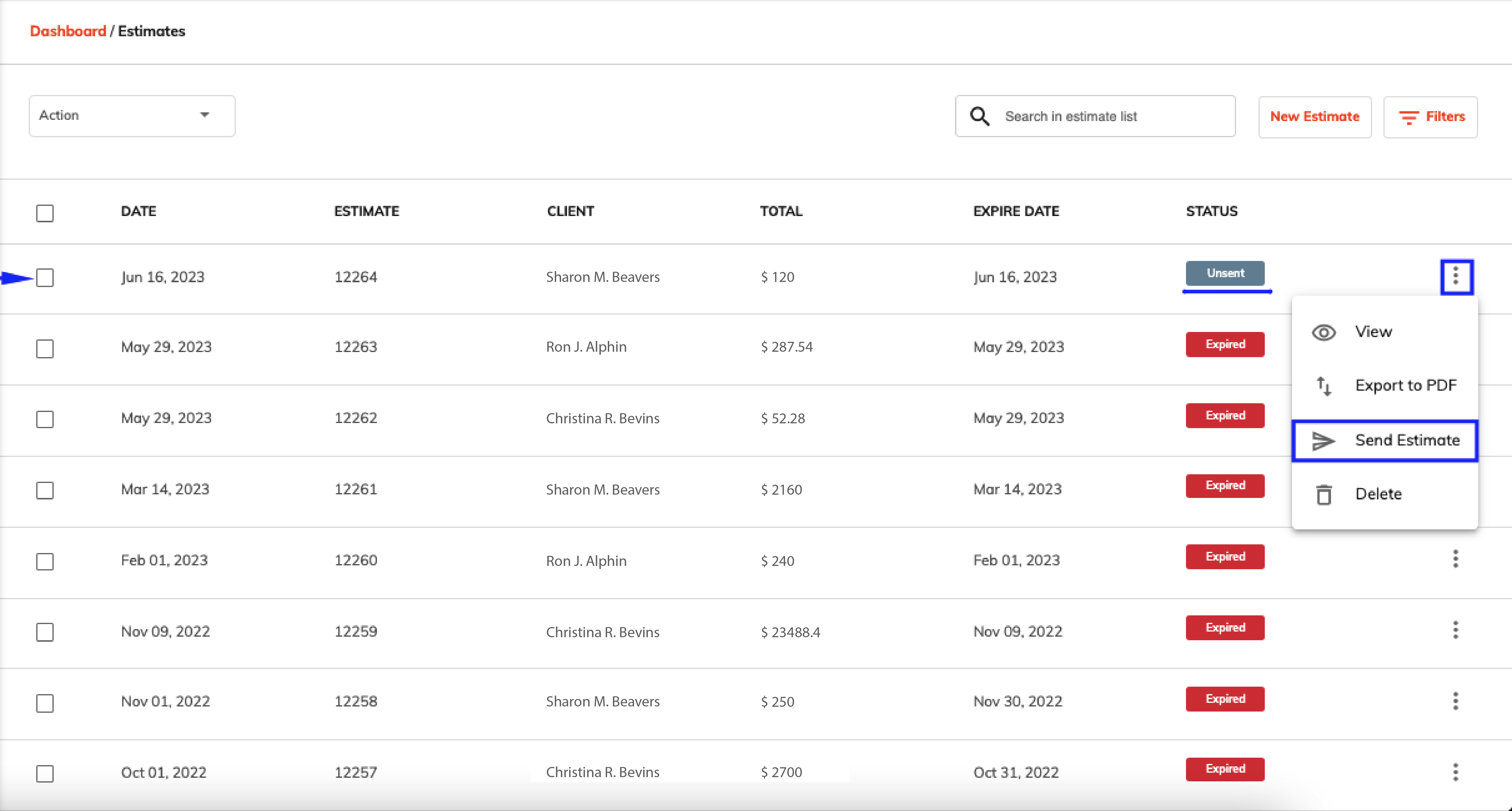The width and height of the screenshot is (1512, 811).
Task: Click the Expired badge for estimate 12257
Action: pyautogui.click(x=1225, y=769)
